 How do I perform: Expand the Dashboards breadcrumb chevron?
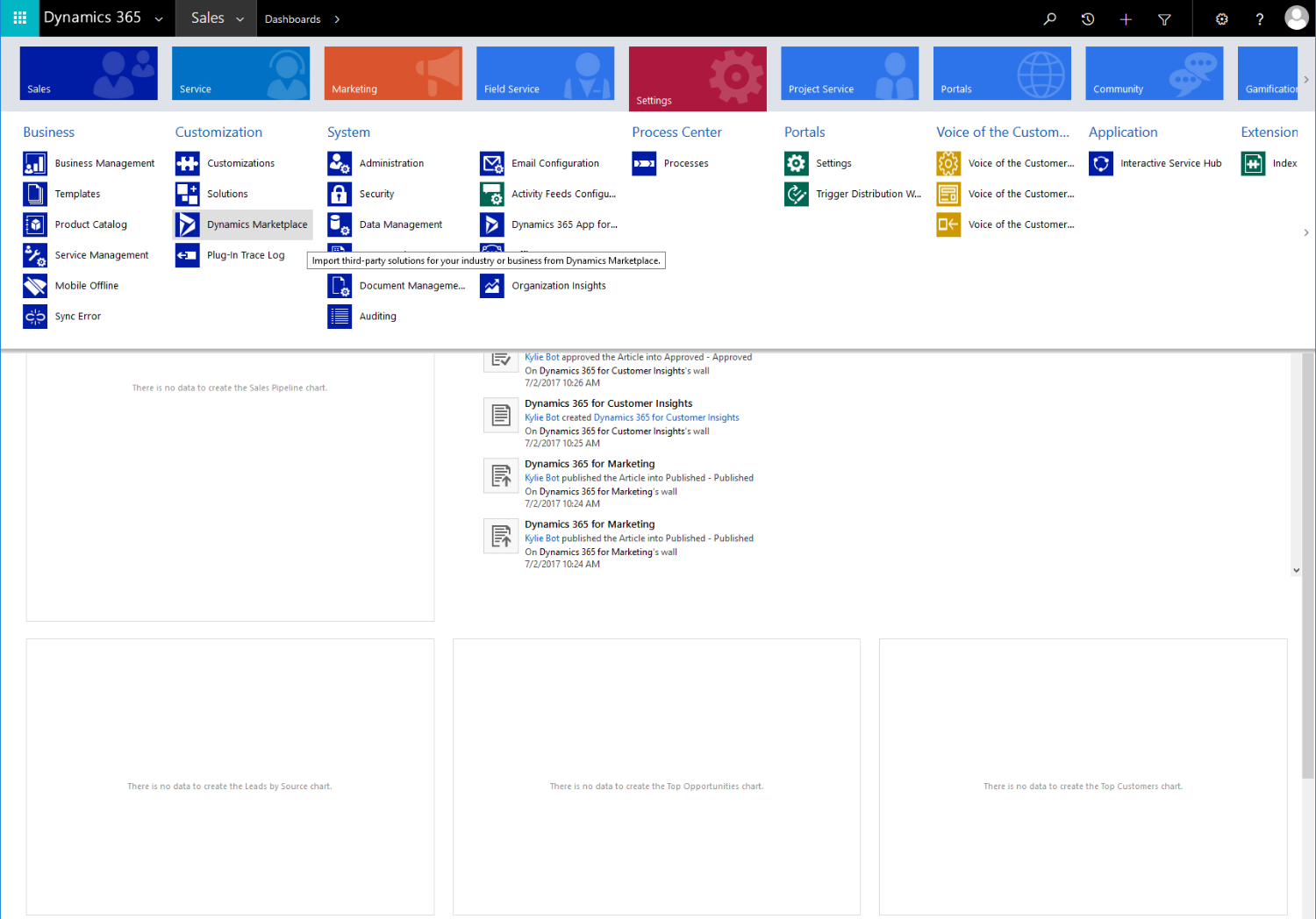337,18
